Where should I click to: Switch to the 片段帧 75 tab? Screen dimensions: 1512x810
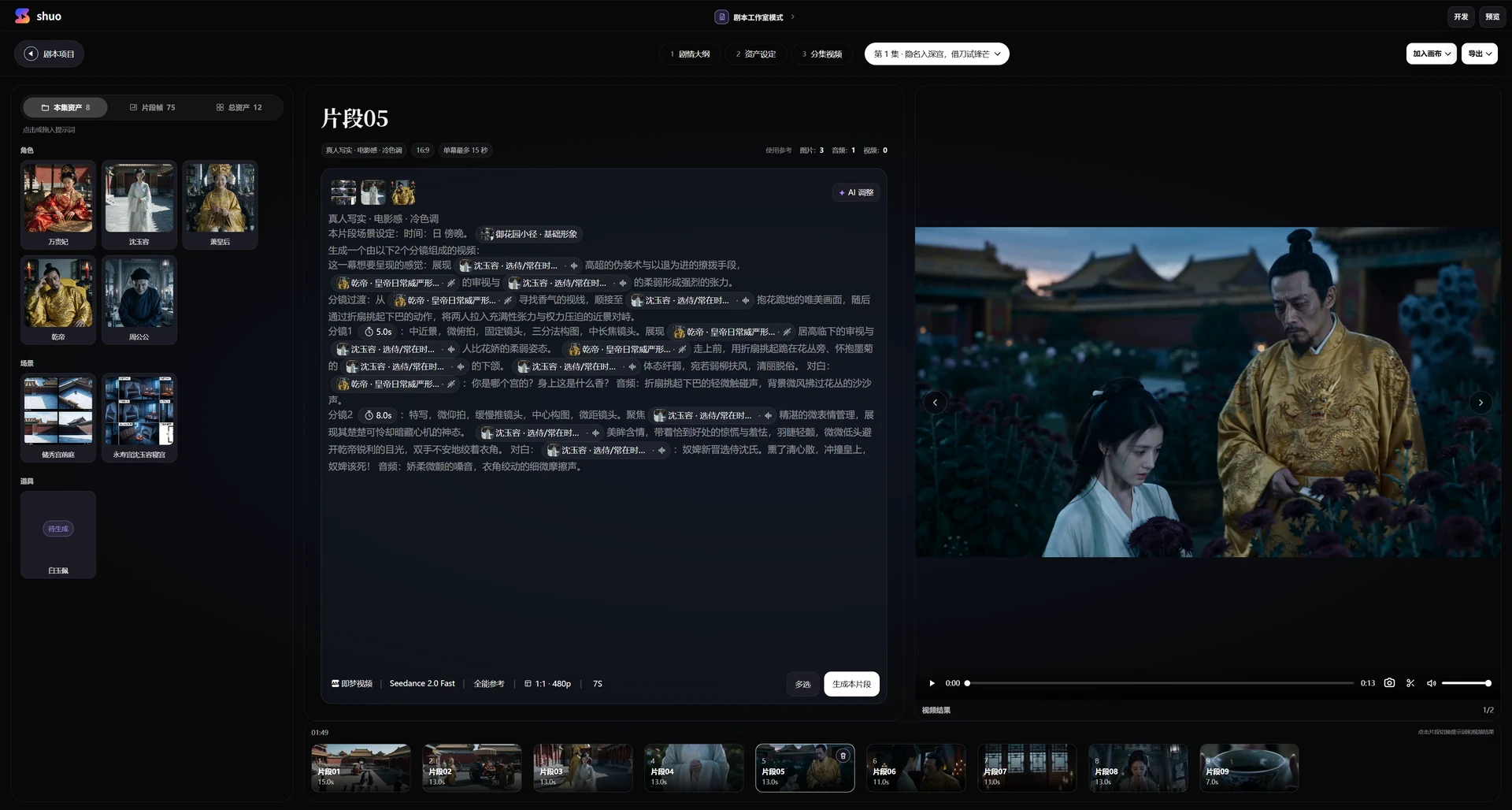pyautogui.click(x=153, y=107)
